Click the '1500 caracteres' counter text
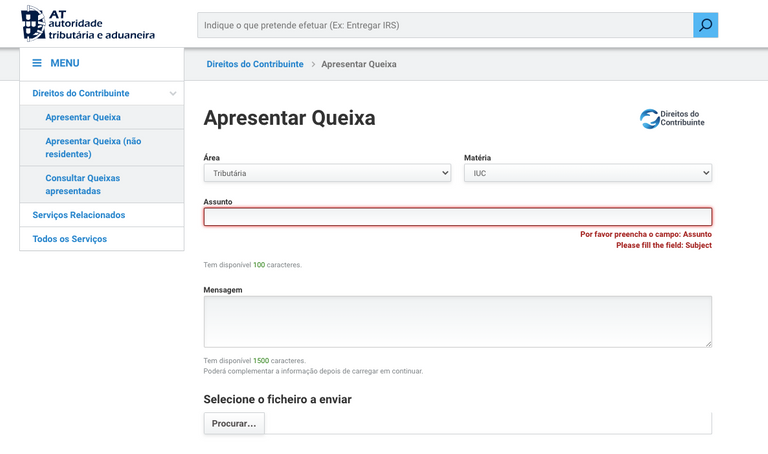Screen dimensions: 768x454 279,360
